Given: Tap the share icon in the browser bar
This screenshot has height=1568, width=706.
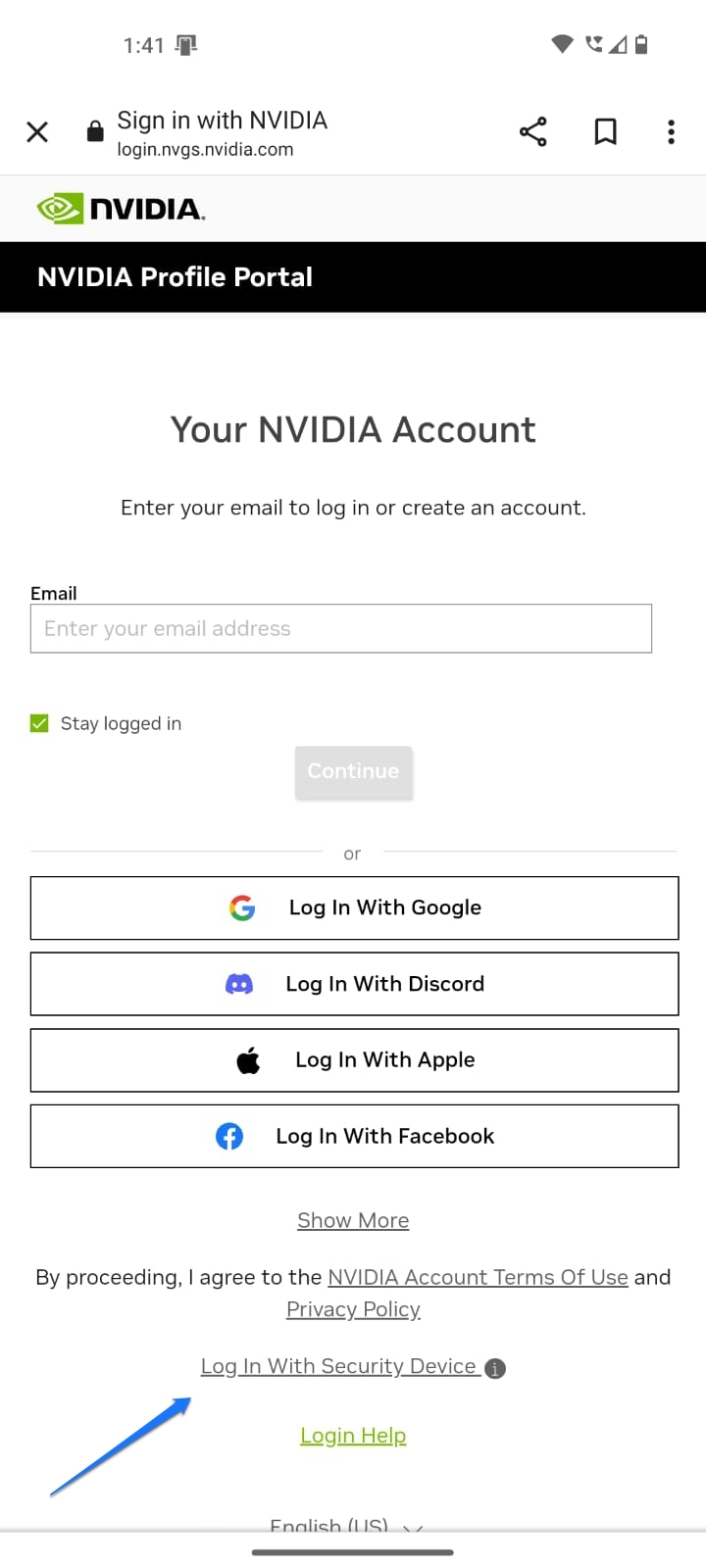Looking at the screenshot, I should click(x=532, y=131).
